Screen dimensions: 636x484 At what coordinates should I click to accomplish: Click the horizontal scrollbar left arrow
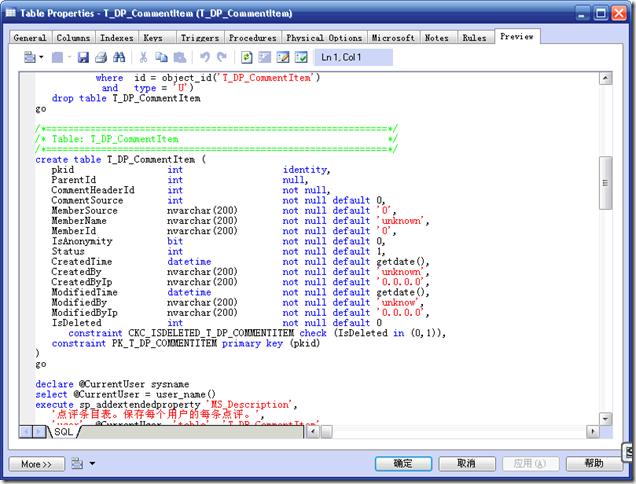click(313, 432)
